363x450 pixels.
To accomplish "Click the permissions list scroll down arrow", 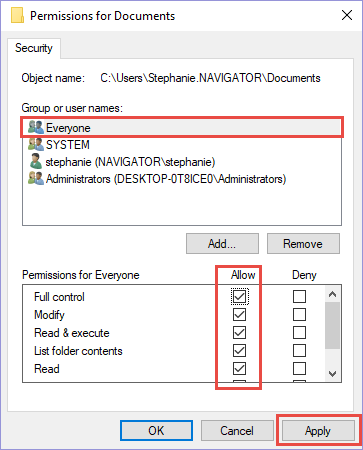I will [332, 374].
